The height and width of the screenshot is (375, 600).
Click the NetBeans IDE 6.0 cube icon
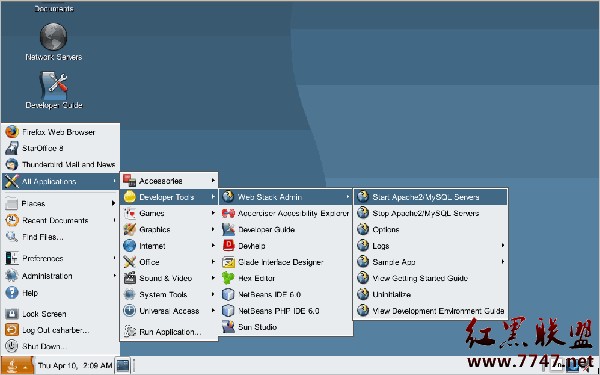click(x=228, y=295)
